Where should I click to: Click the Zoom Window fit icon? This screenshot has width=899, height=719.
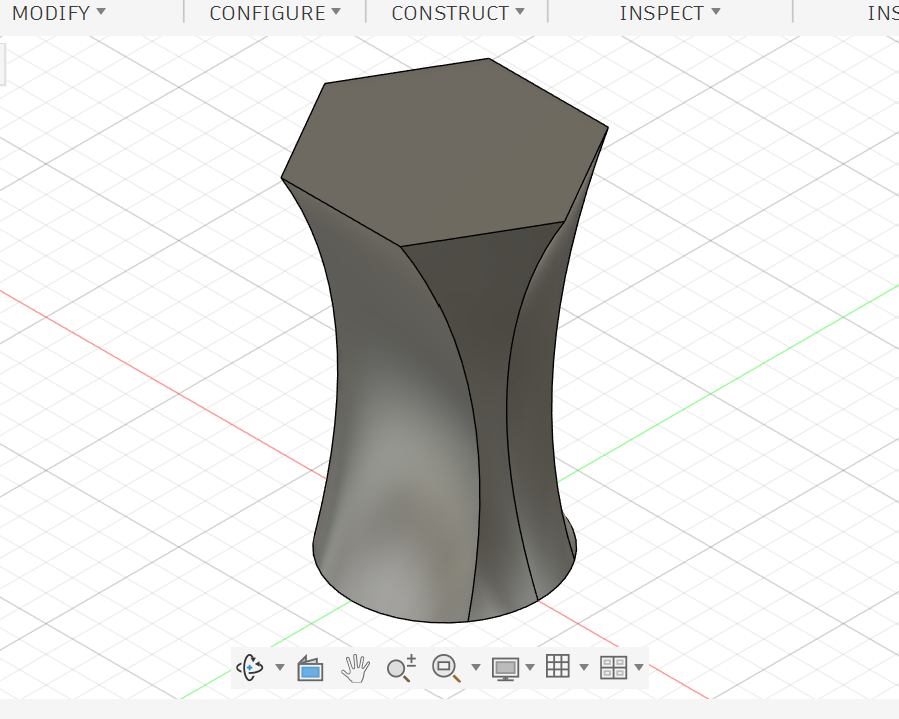[x=446, y=668]
